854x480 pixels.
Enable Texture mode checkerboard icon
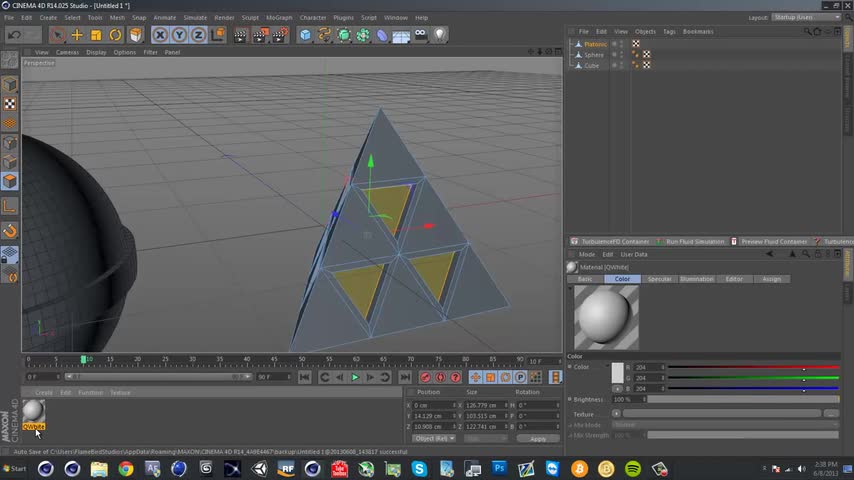tap(9, 104)
